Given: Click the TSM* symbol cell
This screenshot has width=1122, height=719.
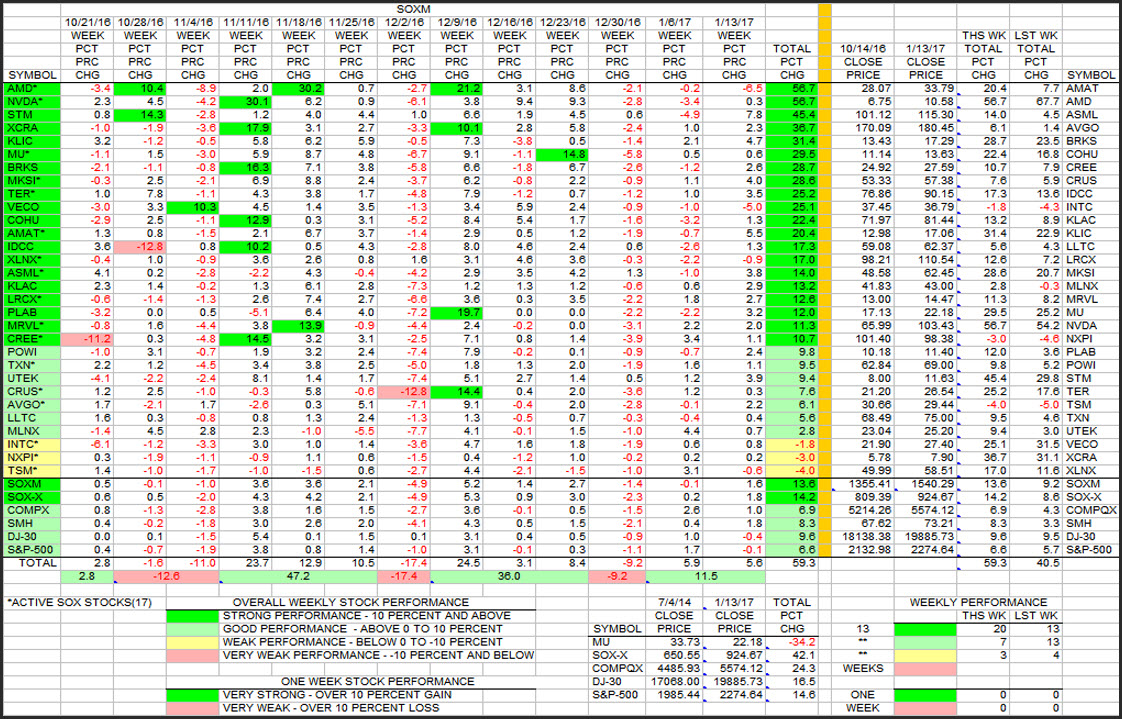Looking at the screenshot, I should click(x=31, y=471).
